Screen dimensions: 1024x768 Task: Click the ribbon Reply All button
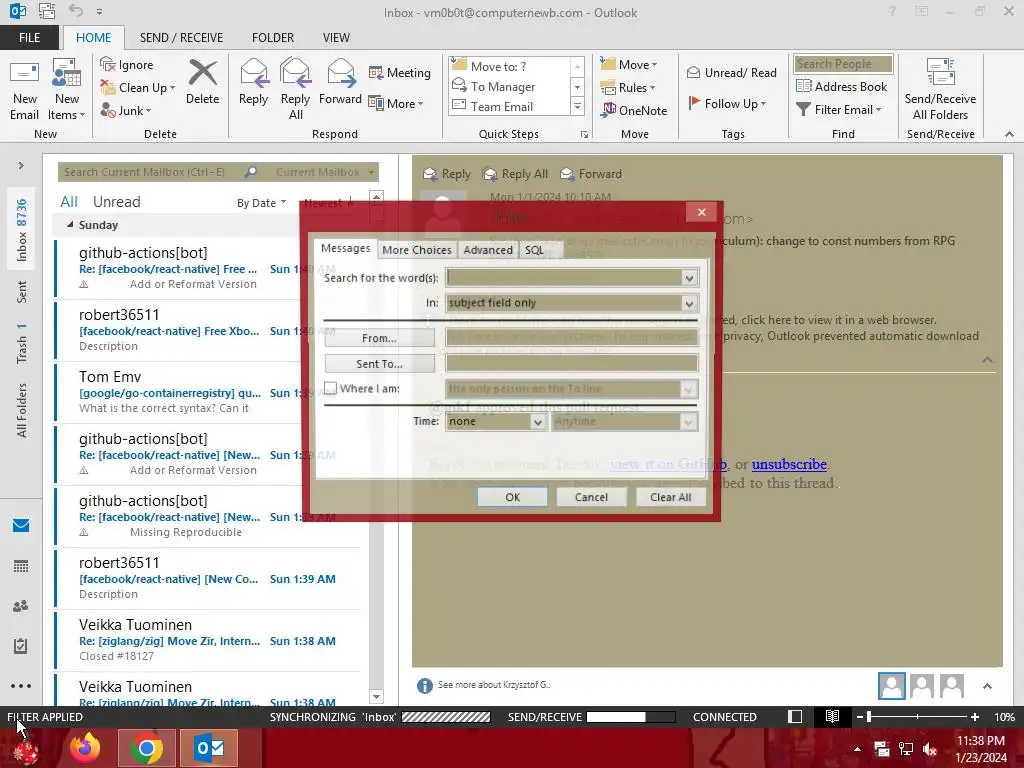tap(295, 89)
